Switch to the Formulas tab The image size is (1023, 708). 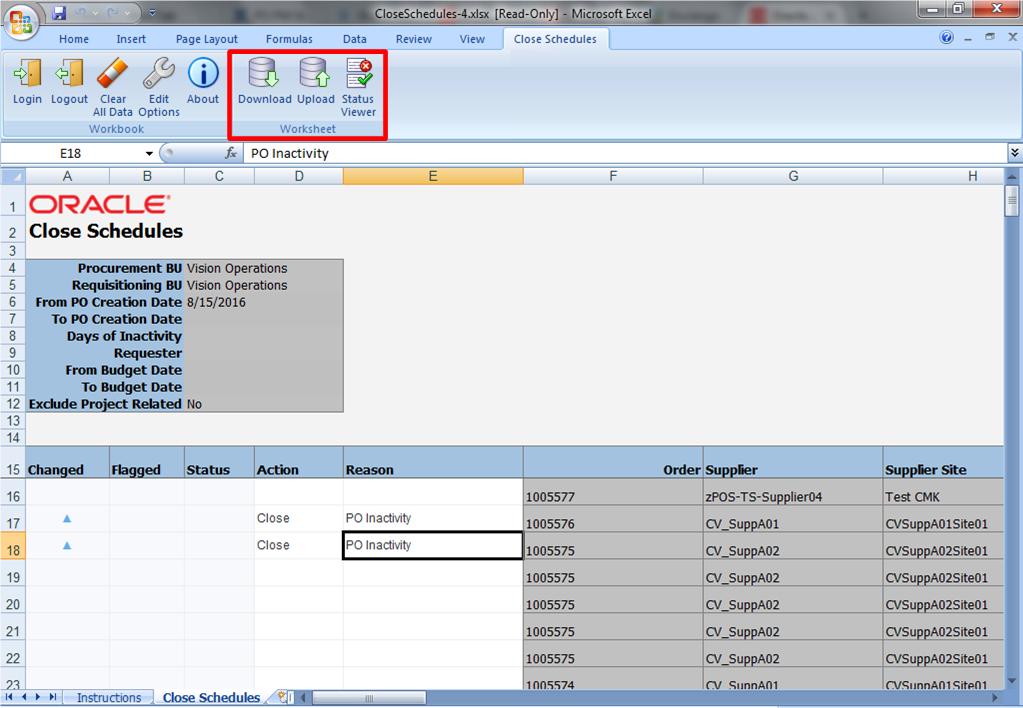click(289, 39)
